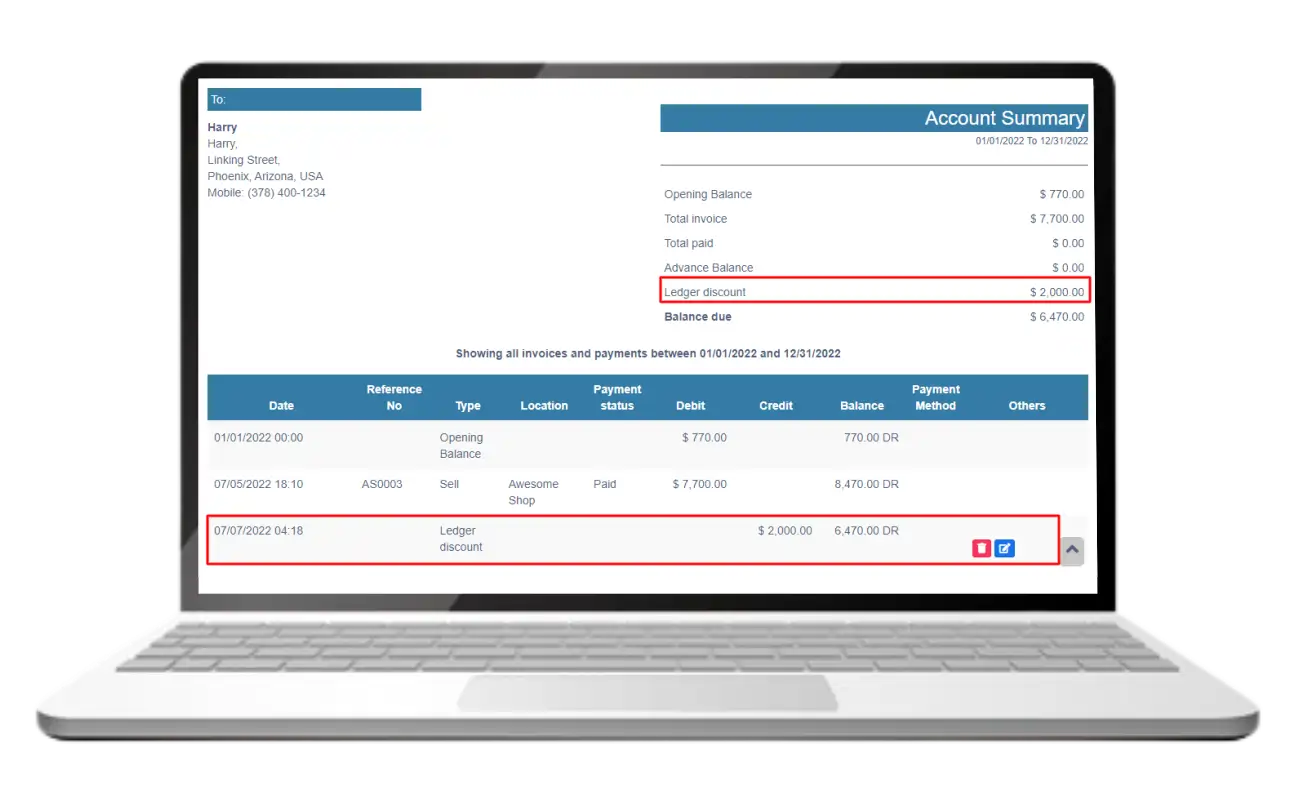Click the Others column header
Viewport: 1306px width, 796px height.
pos(1026,406)
